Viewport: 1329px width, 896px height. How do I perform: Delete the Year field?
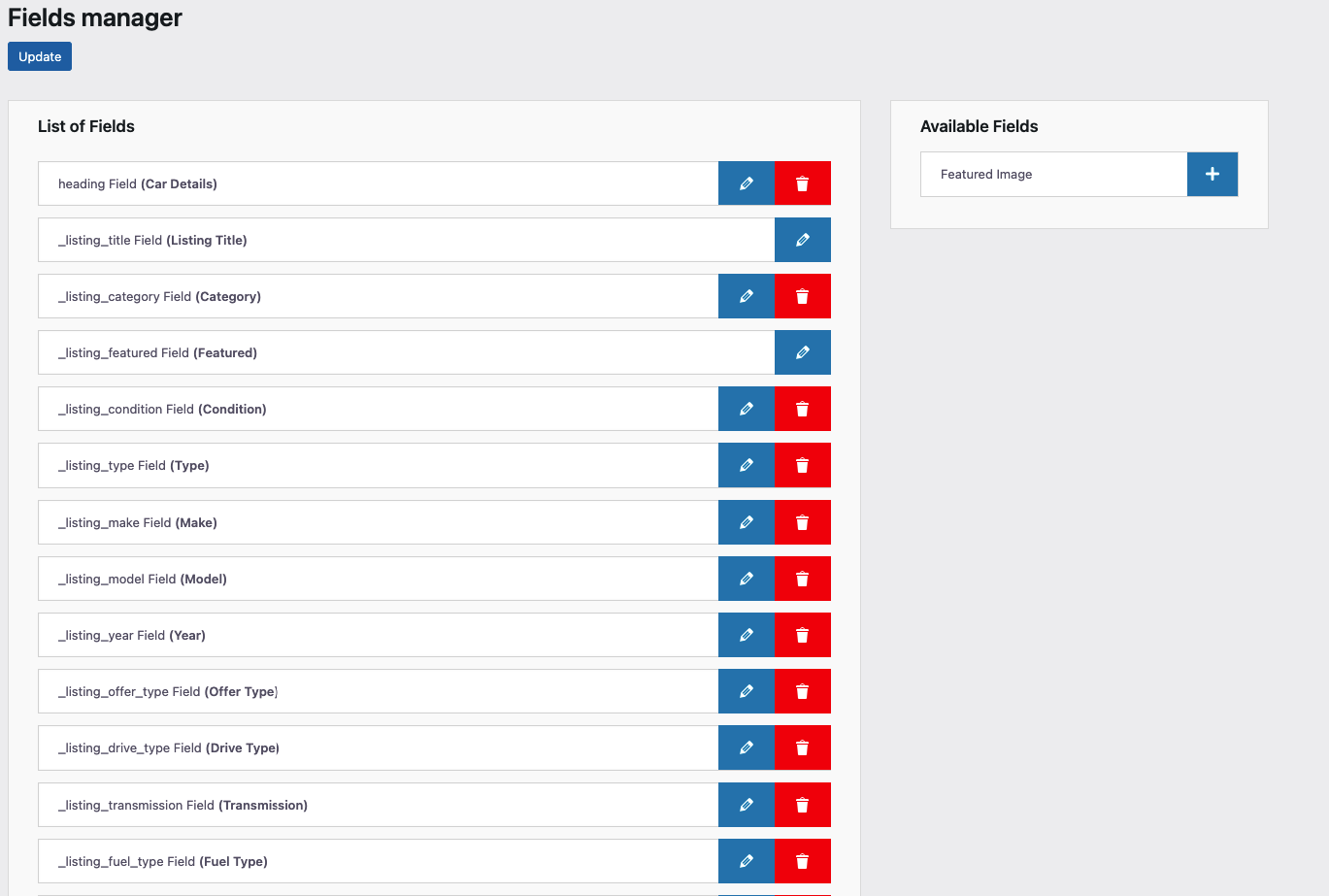click(802, 635)
